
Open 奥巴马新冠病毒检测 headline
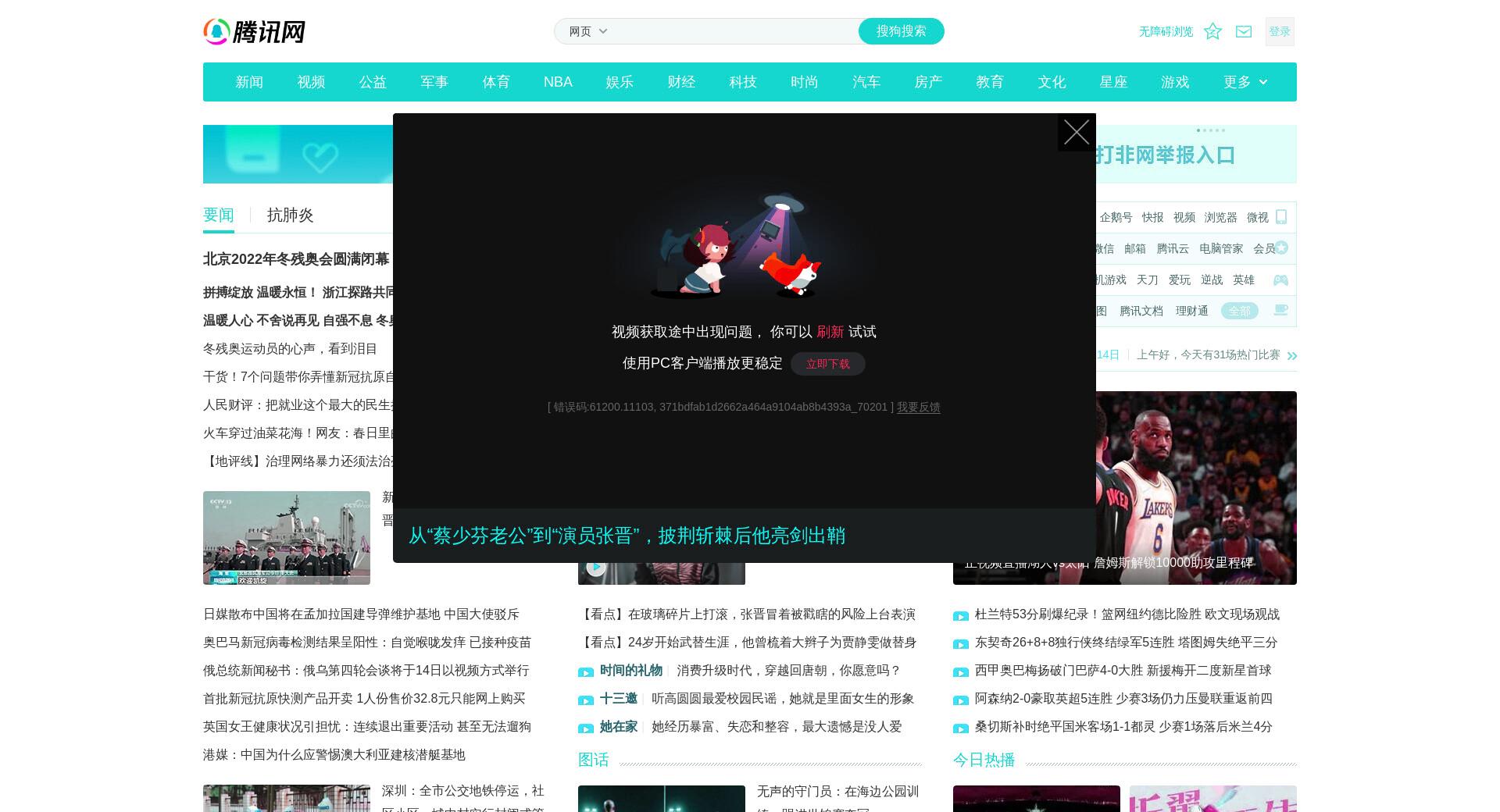(367, 643)
